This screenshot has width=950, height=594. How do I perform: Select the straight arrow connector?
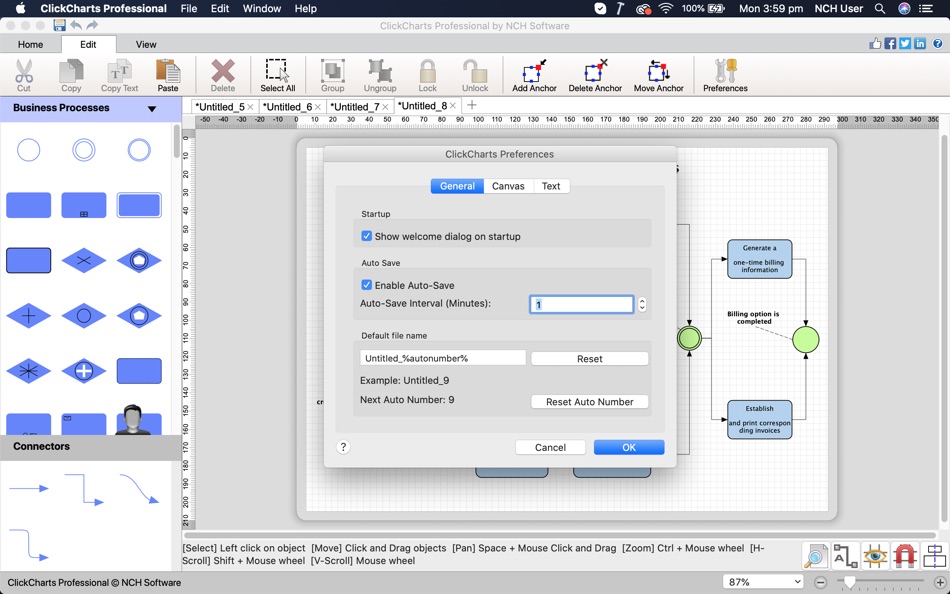coord(28,488)
